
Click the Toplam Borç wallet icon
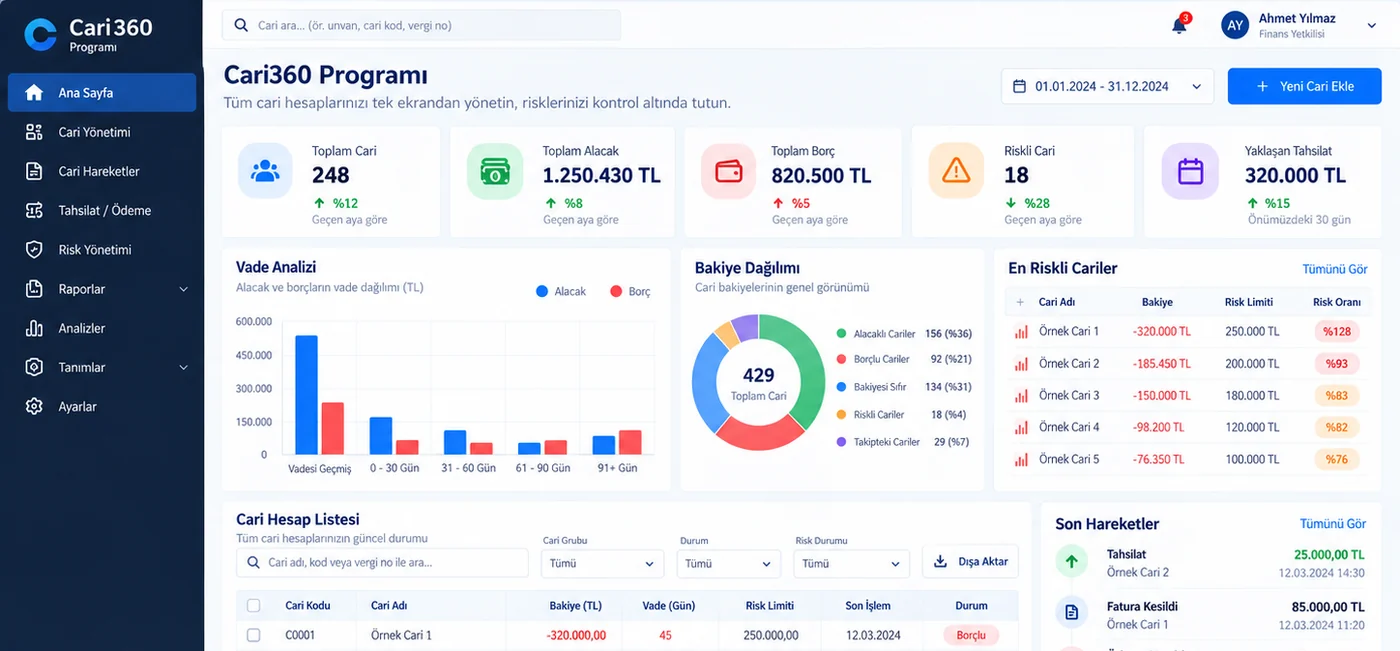[728, 171]
